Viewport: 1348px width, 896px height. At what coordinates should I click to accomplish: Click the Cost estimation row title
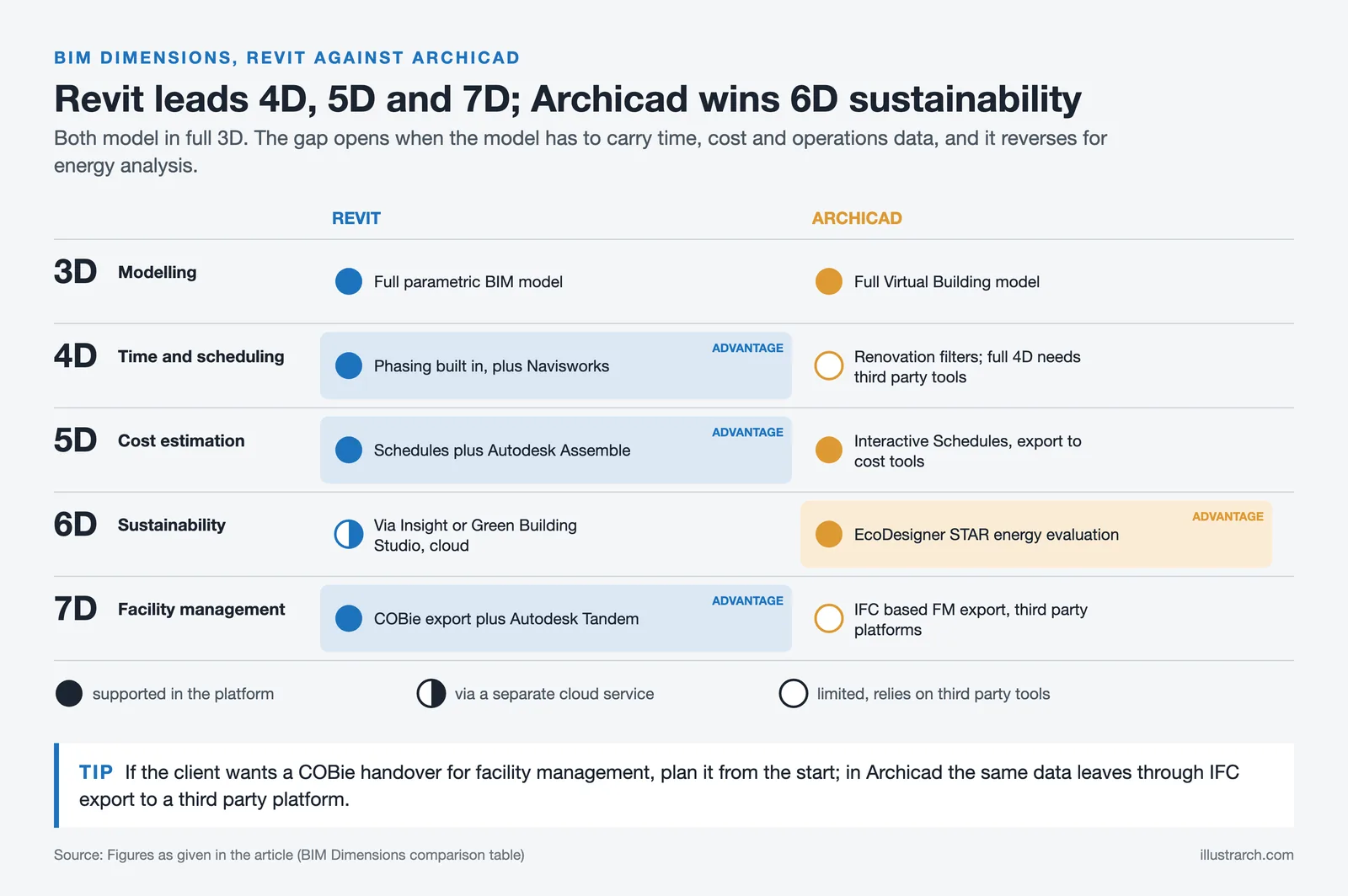[x=181, y=440]
